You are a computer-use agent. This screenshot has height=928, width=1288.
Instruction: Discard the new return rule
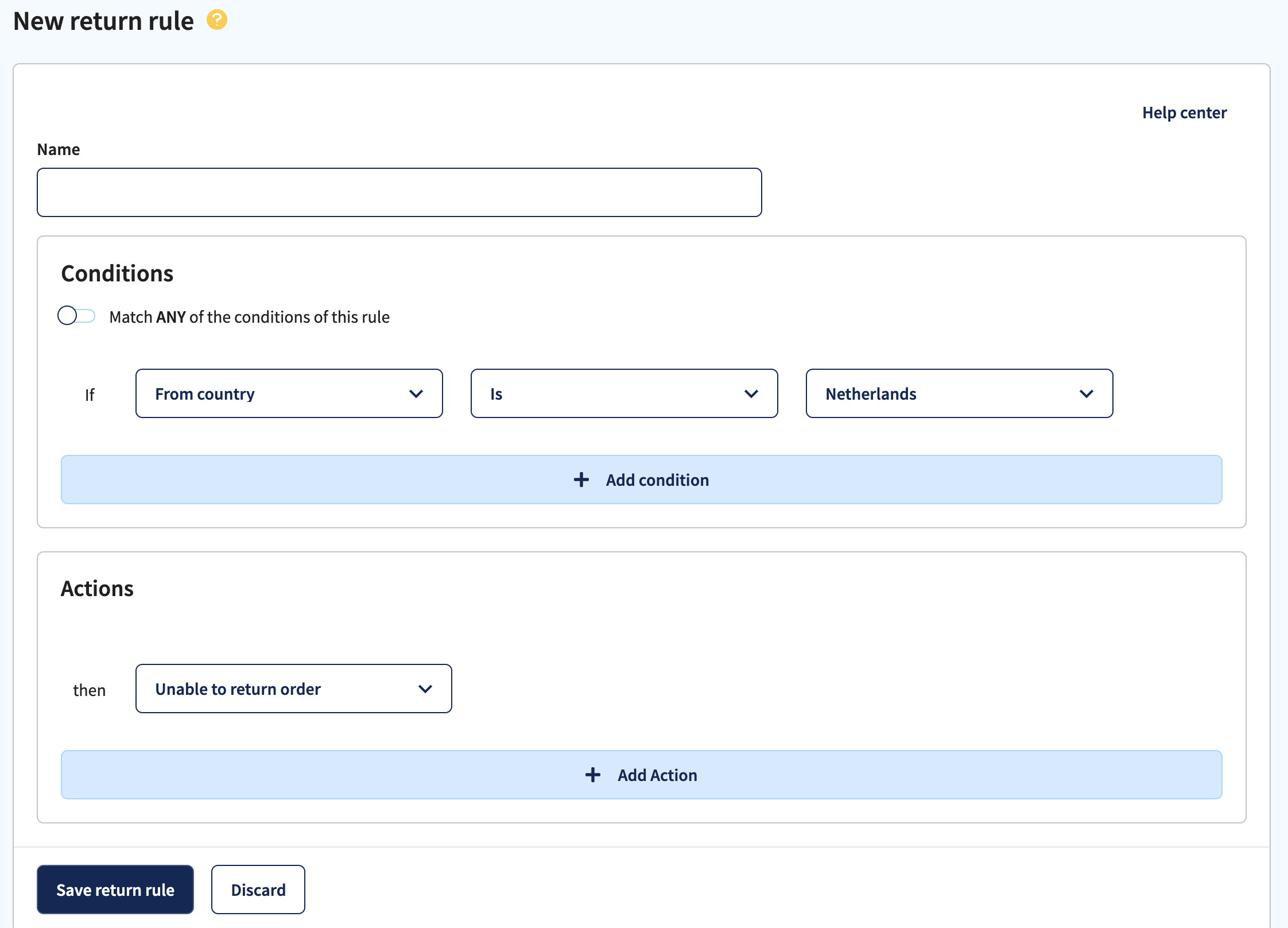(258, 889)
